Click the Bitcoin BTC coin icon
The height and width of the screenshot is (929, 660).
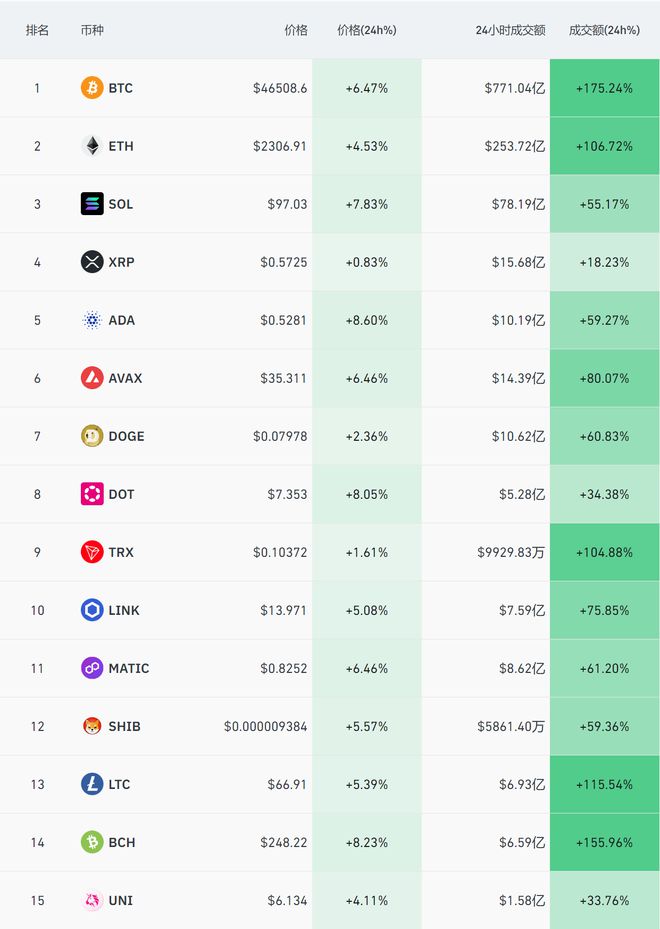click(92, 88)
